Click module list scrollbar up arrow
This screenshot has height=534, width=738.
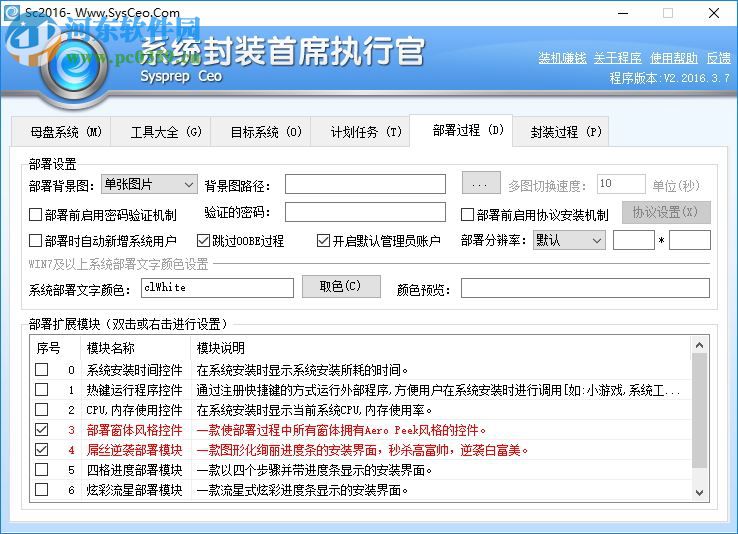pos(699,346)
